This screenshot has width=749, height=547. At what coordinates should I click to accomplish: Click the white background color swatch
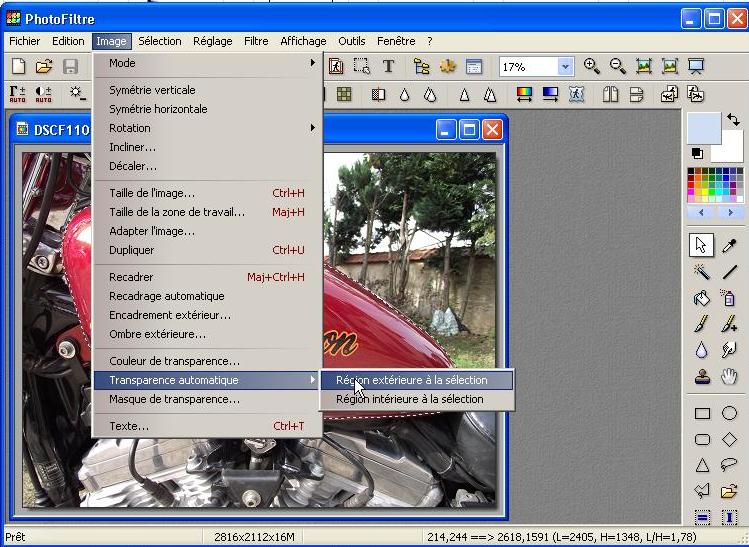click(x=731, y=150)
